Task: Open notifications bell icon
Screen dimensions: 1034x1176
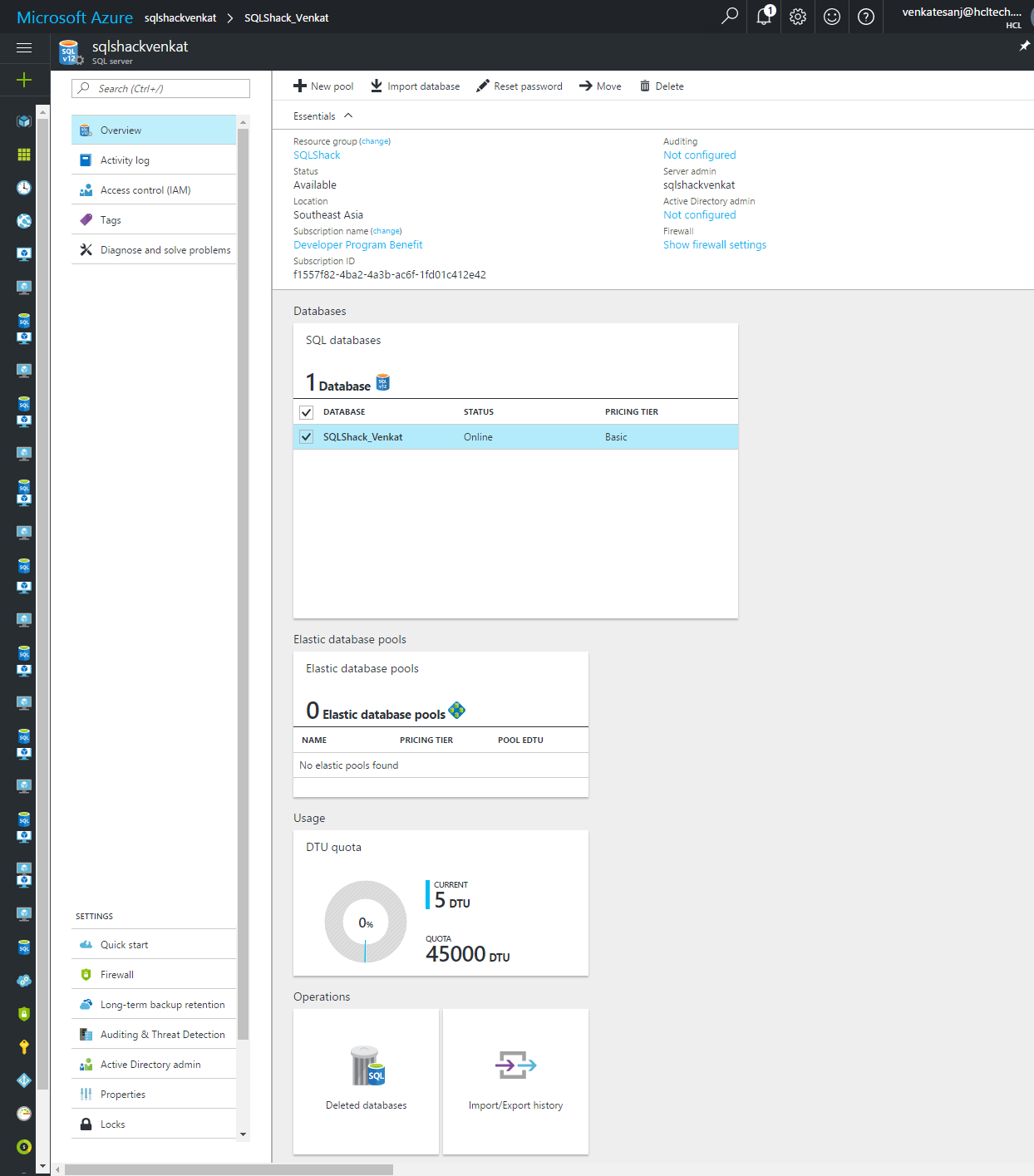Action: point(765,16)
